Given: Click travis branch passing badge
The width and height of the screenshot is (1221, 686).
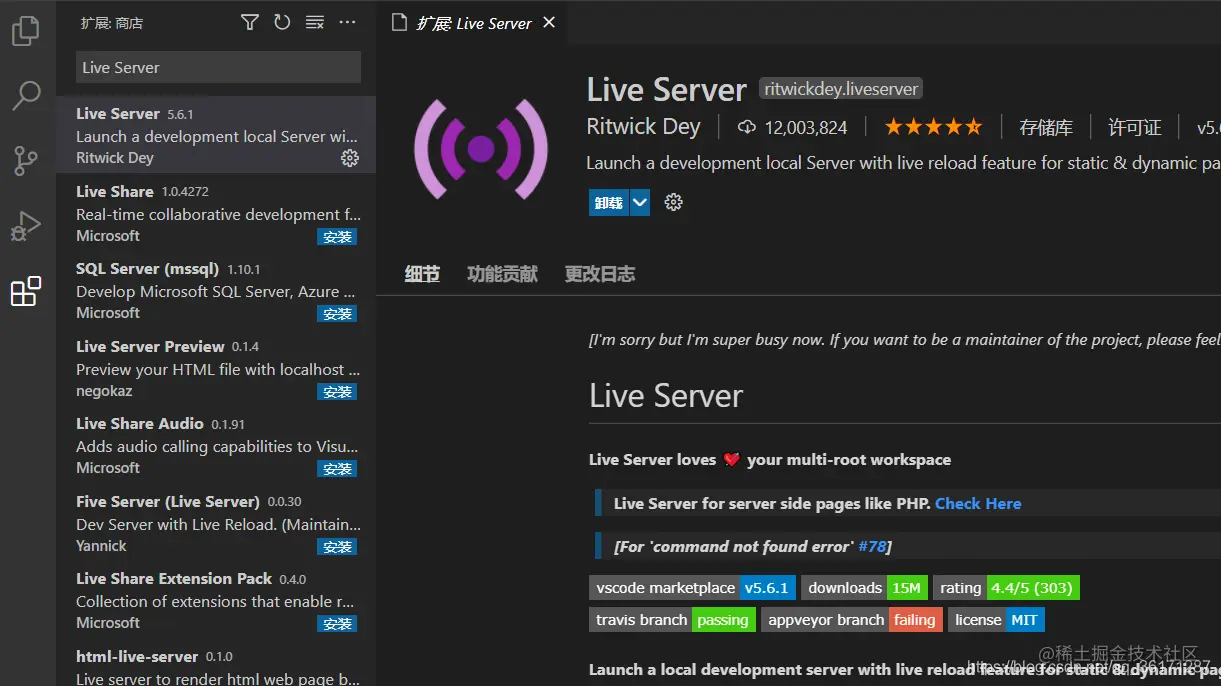Looking at the screenshot, I should [673, 620].
